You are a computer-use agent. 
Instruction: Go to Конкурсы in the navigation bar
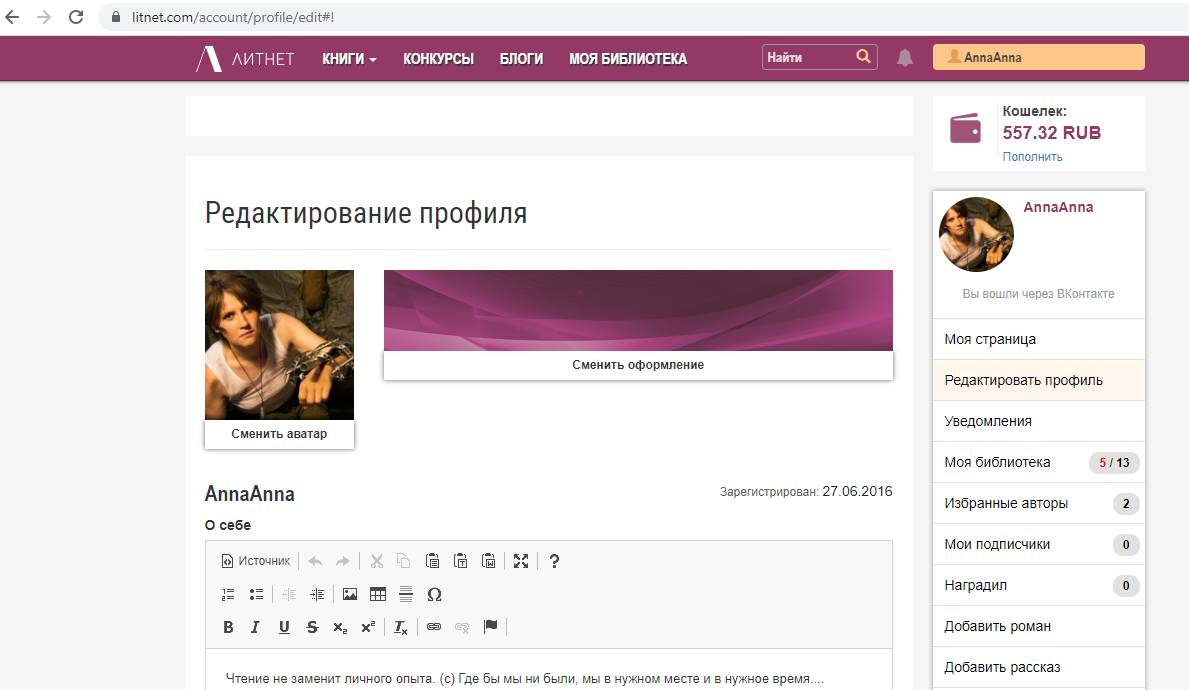(x=438, y=59)
